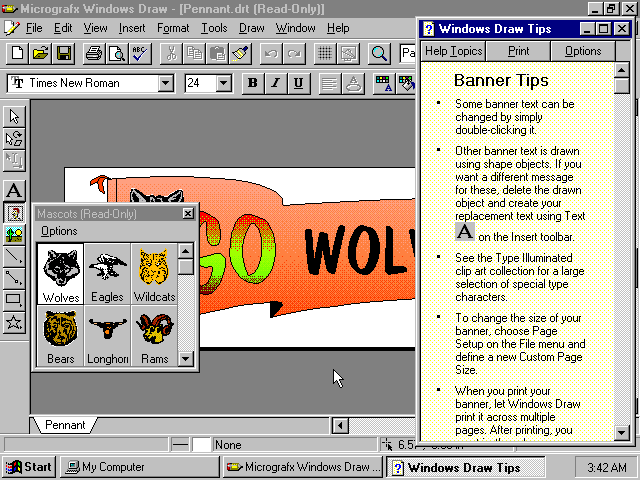Image resolution: width=640 pixels, height=480 pixels.
Task: Click Mascots panel scroll down arrow
Action: [x=186, y=358]
